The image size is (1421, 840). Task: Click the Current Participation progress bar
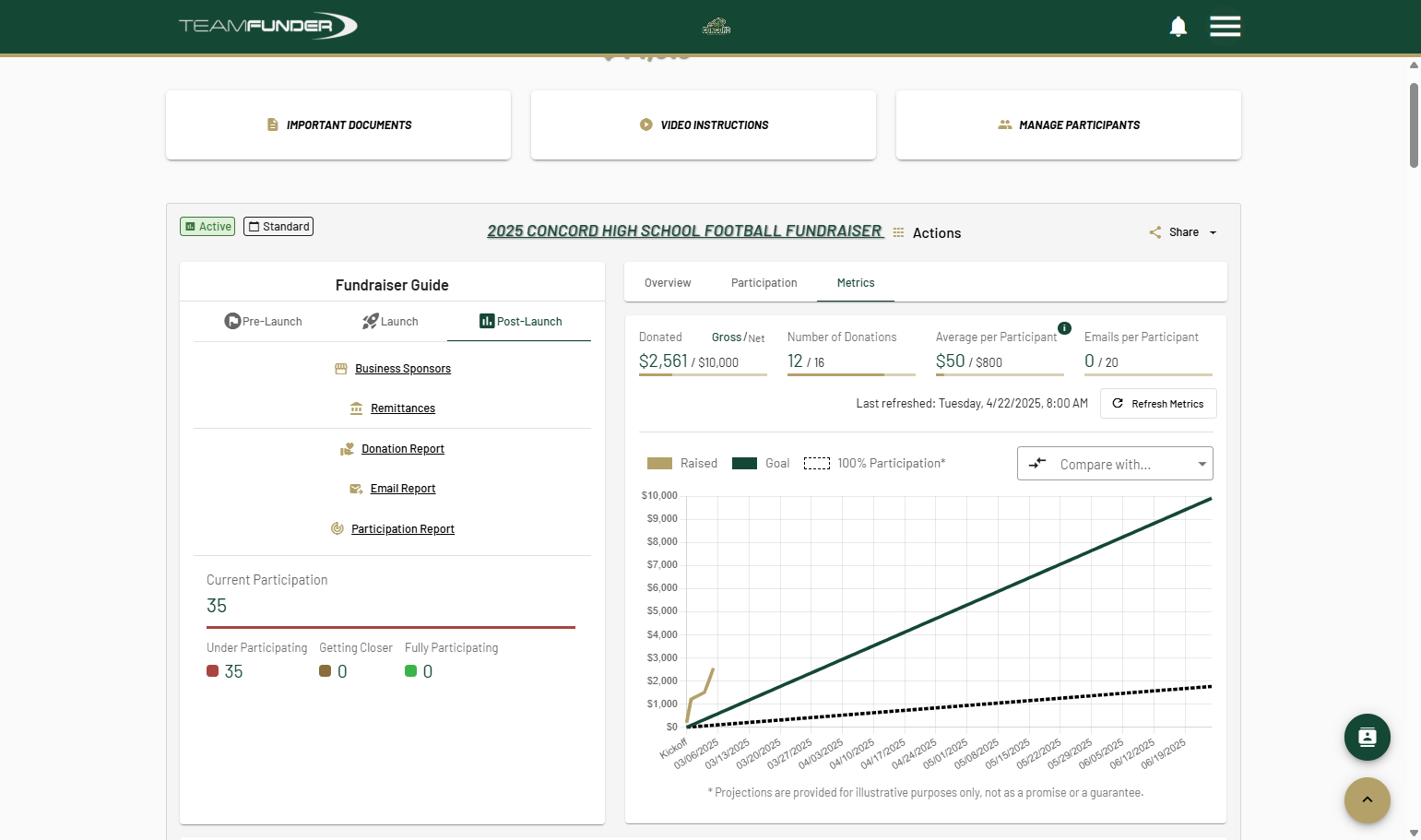pyautogui.click(x=391, y=627)
